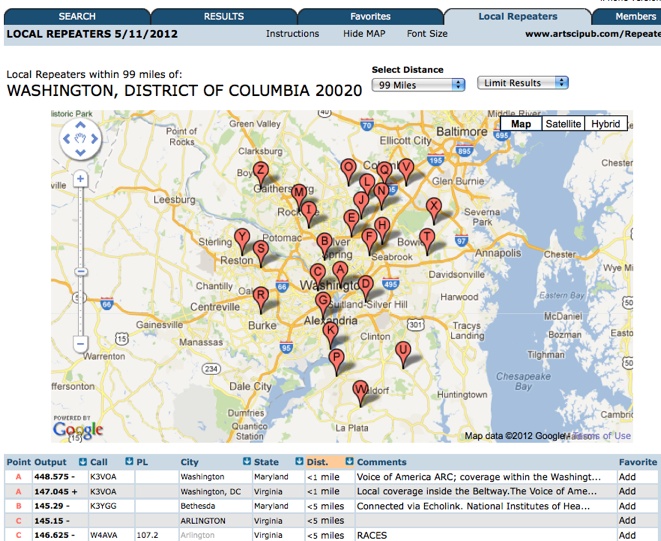
Task: Zoom in with the plus button
Action: (81, 179)
